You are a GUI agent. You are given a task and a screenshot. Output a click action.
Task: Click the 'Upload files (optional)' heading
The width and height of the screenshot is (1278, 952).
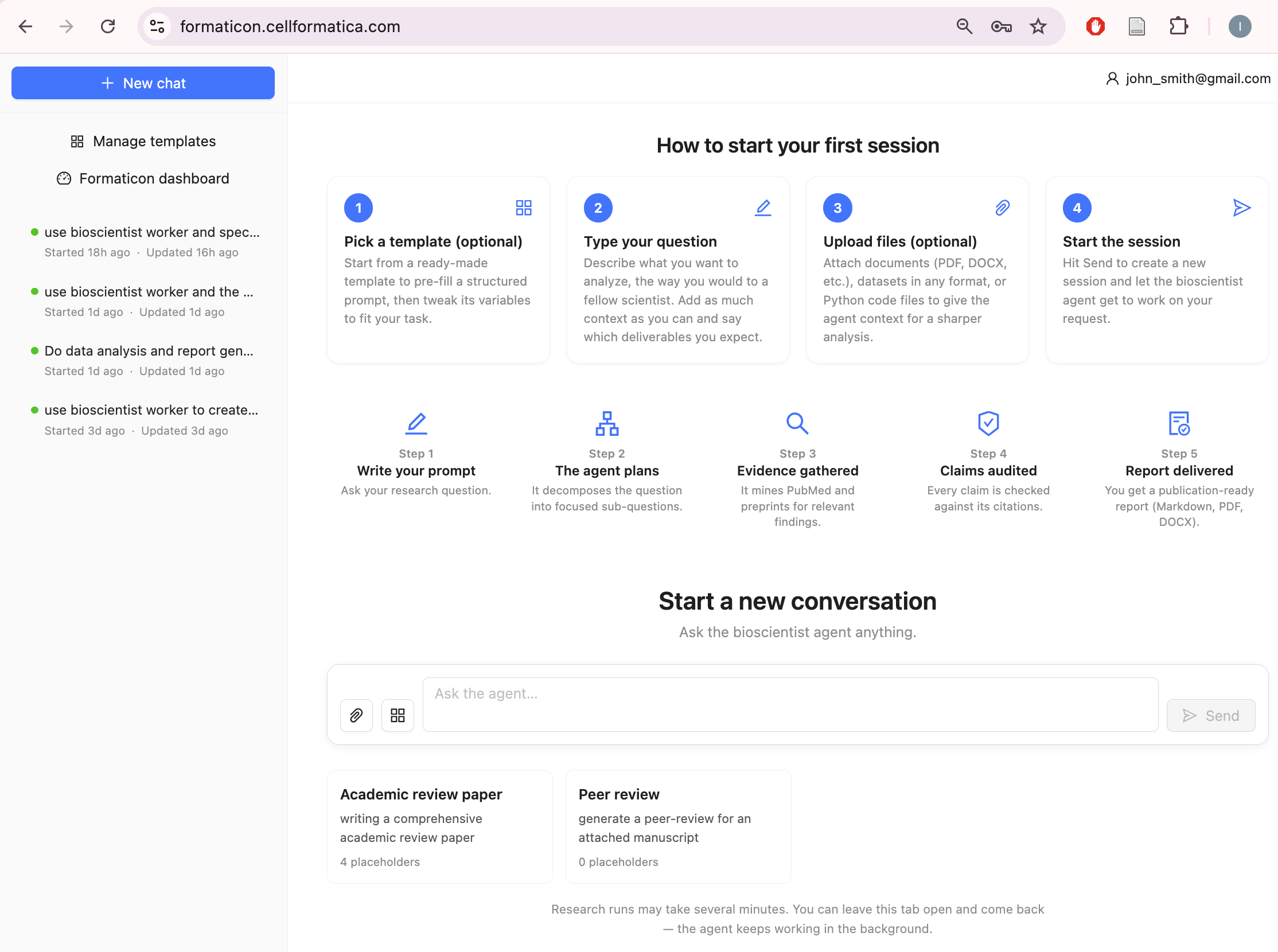coord(900,241)
